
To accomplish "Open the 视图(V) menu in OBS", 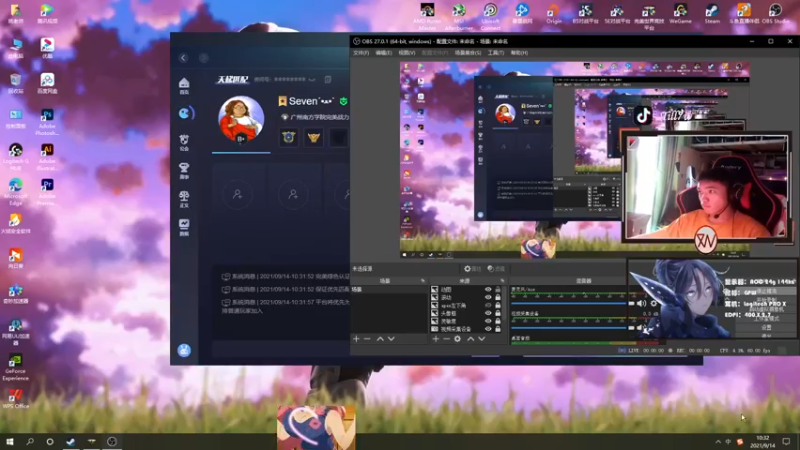I will (407, 53).
